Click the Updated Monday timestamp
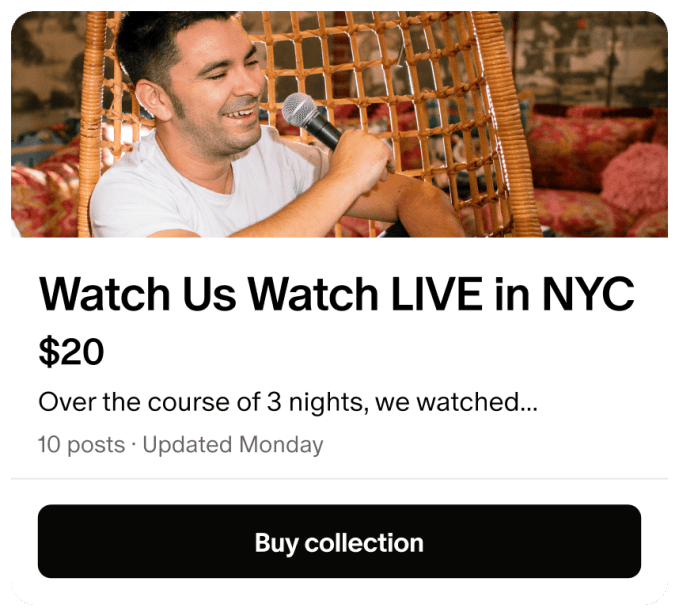The width and height of the screenshot is (679, 616). 233,445
